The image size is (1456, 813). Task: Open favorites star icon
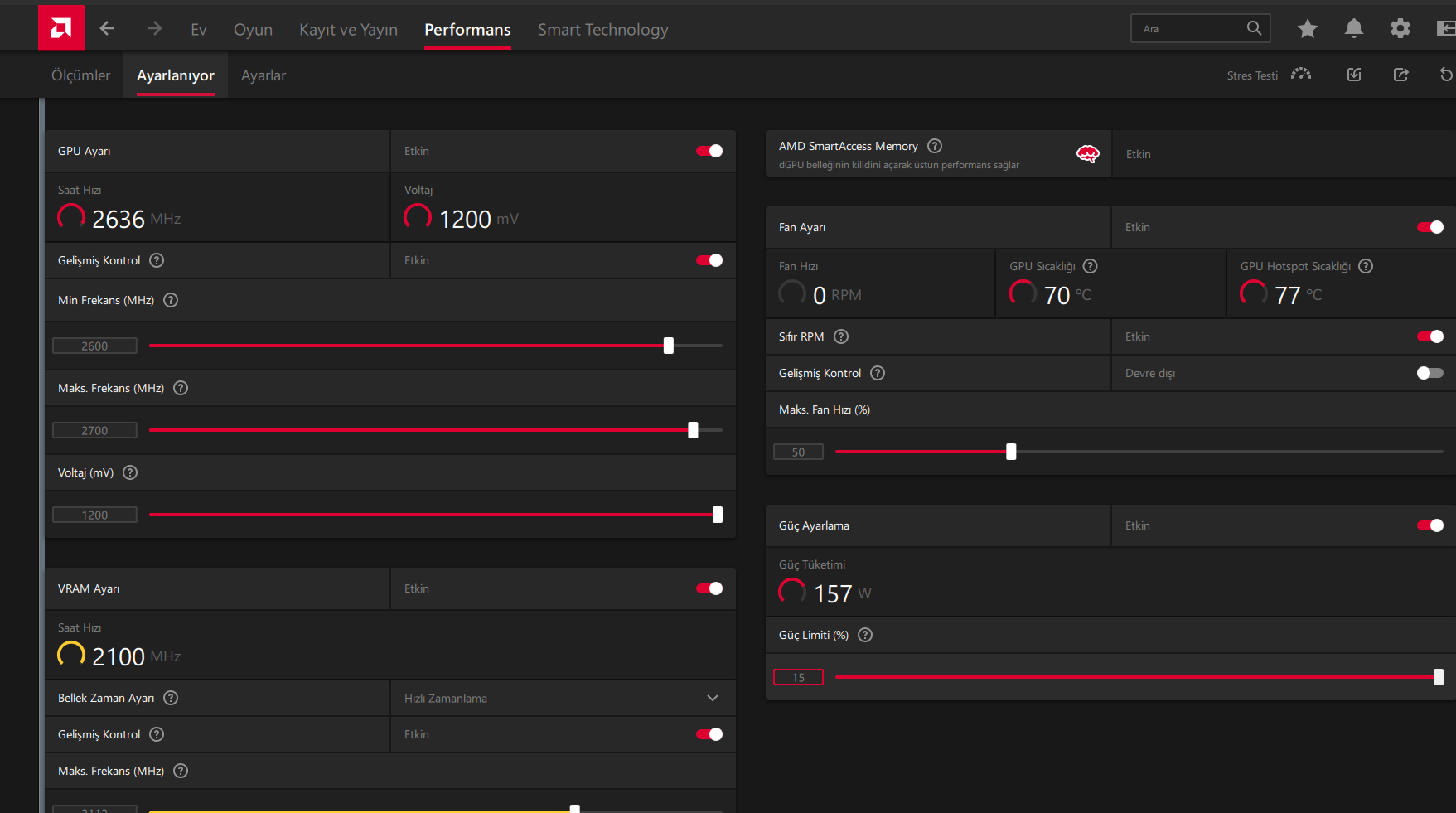(x=1308, y=29)
